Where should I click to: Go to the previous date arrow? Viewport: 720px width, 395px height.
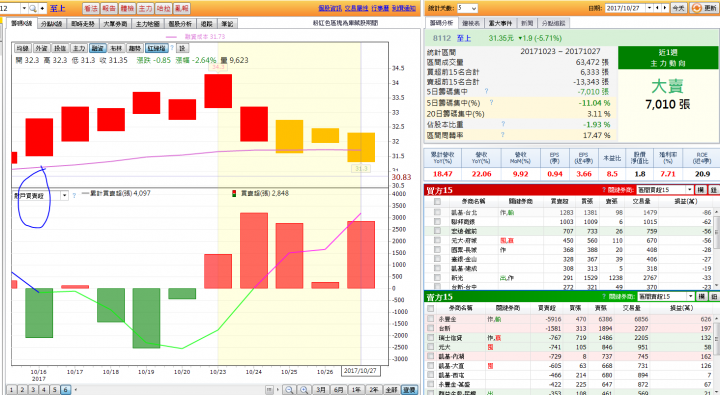658,8
